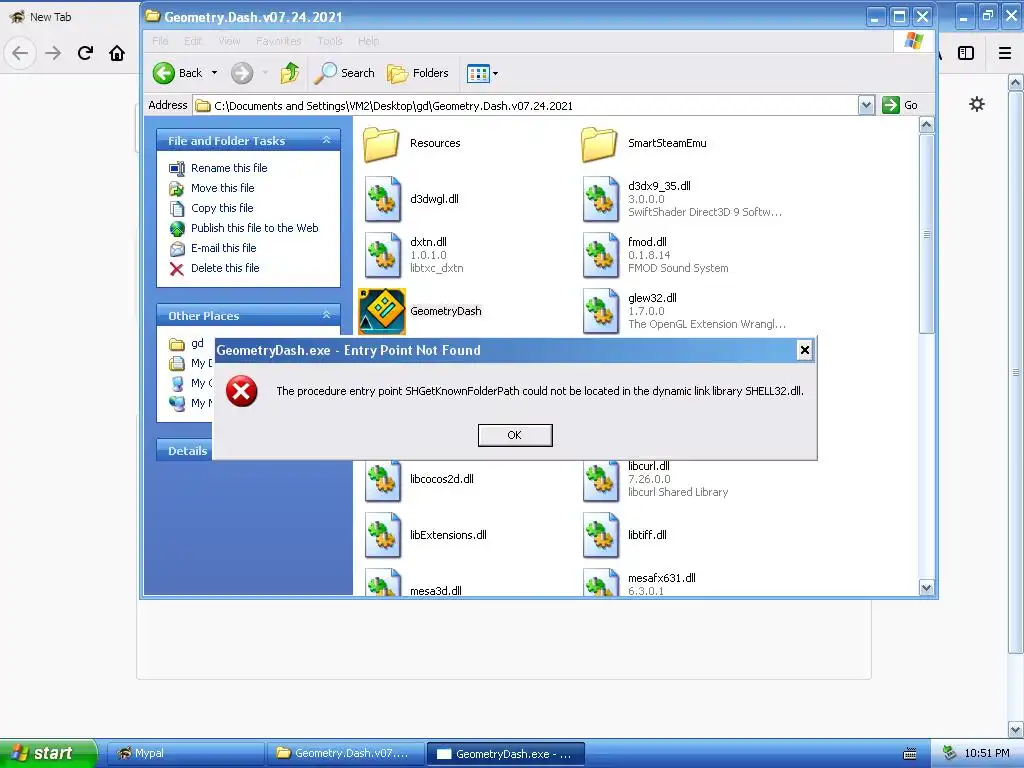Open the SmartSteamEmu folder icon
The height and width of the screenshot is (768, 1024).
[599, 144]
